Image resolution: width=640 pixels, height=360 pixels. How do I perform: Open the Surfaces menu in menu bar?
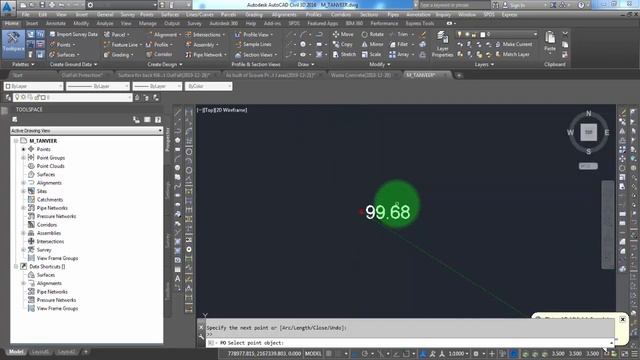(x=169, y=15)
